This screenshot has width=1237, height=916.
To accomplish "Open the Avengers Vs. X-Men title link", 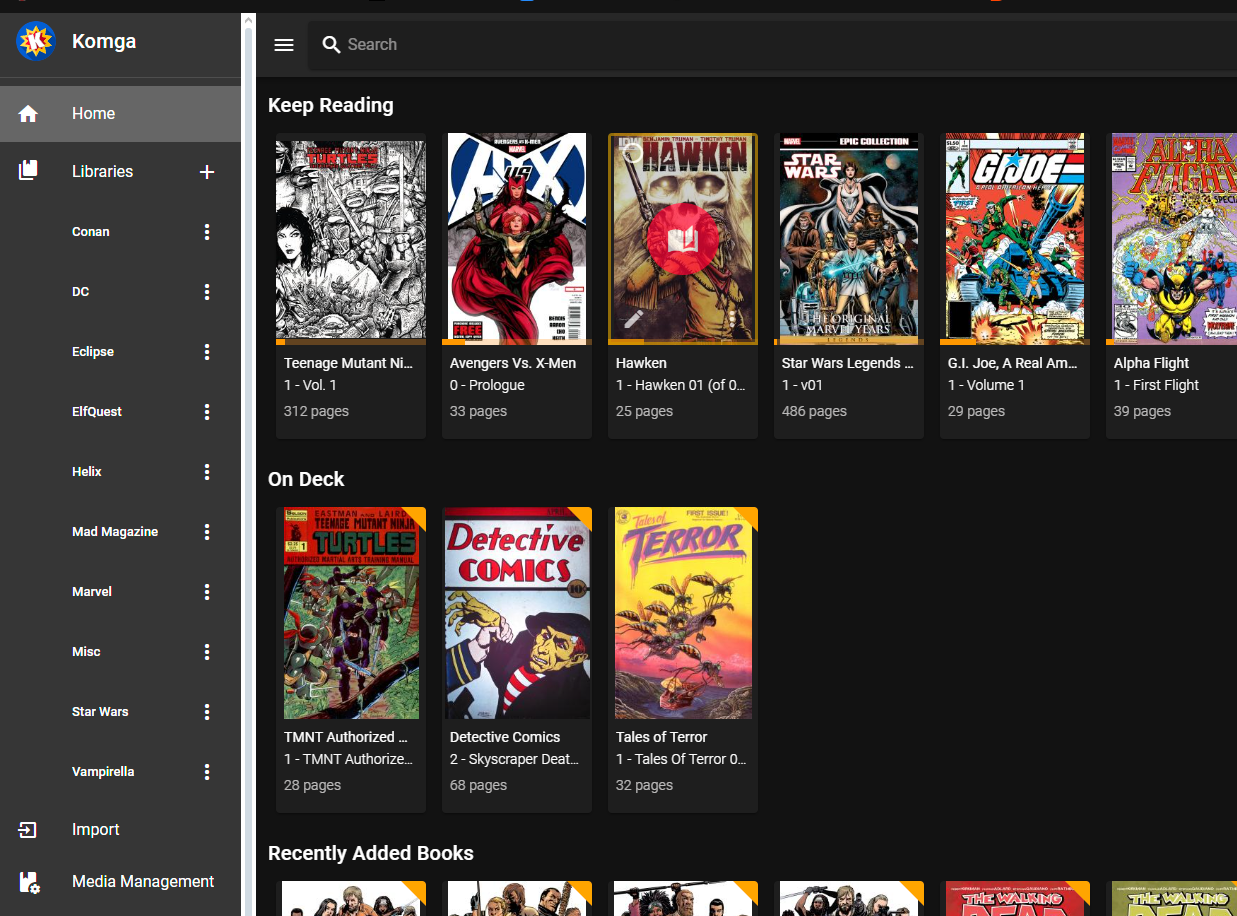I will (x=512, y=363).
